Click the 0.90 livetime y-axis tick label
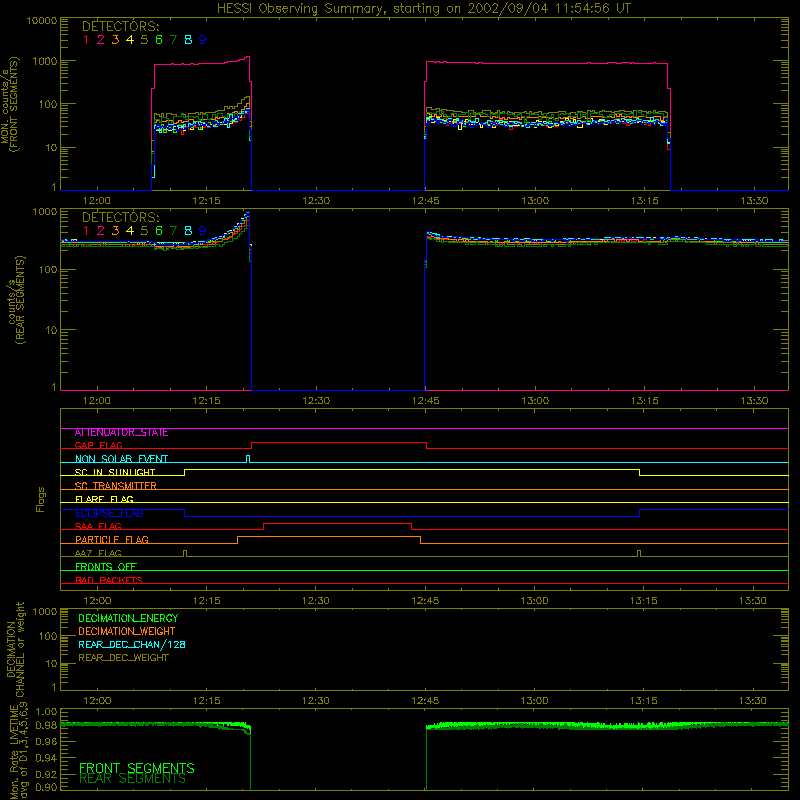800x800 pixels. point(46,787)
